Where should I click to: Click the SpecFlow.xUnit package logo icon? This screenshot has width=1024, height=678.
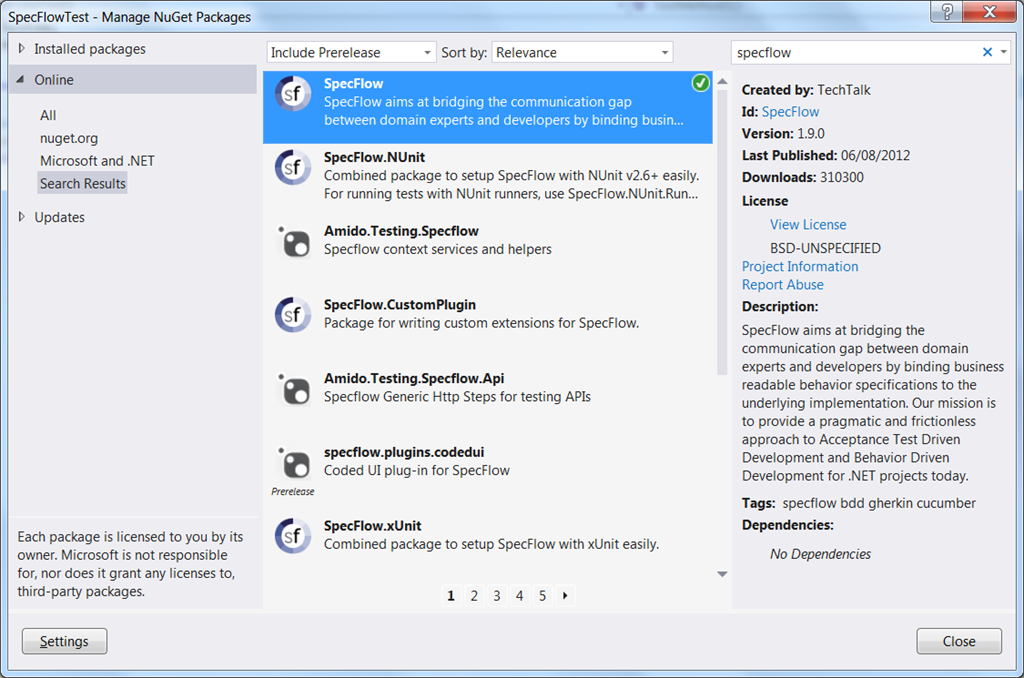pos(293,537)
